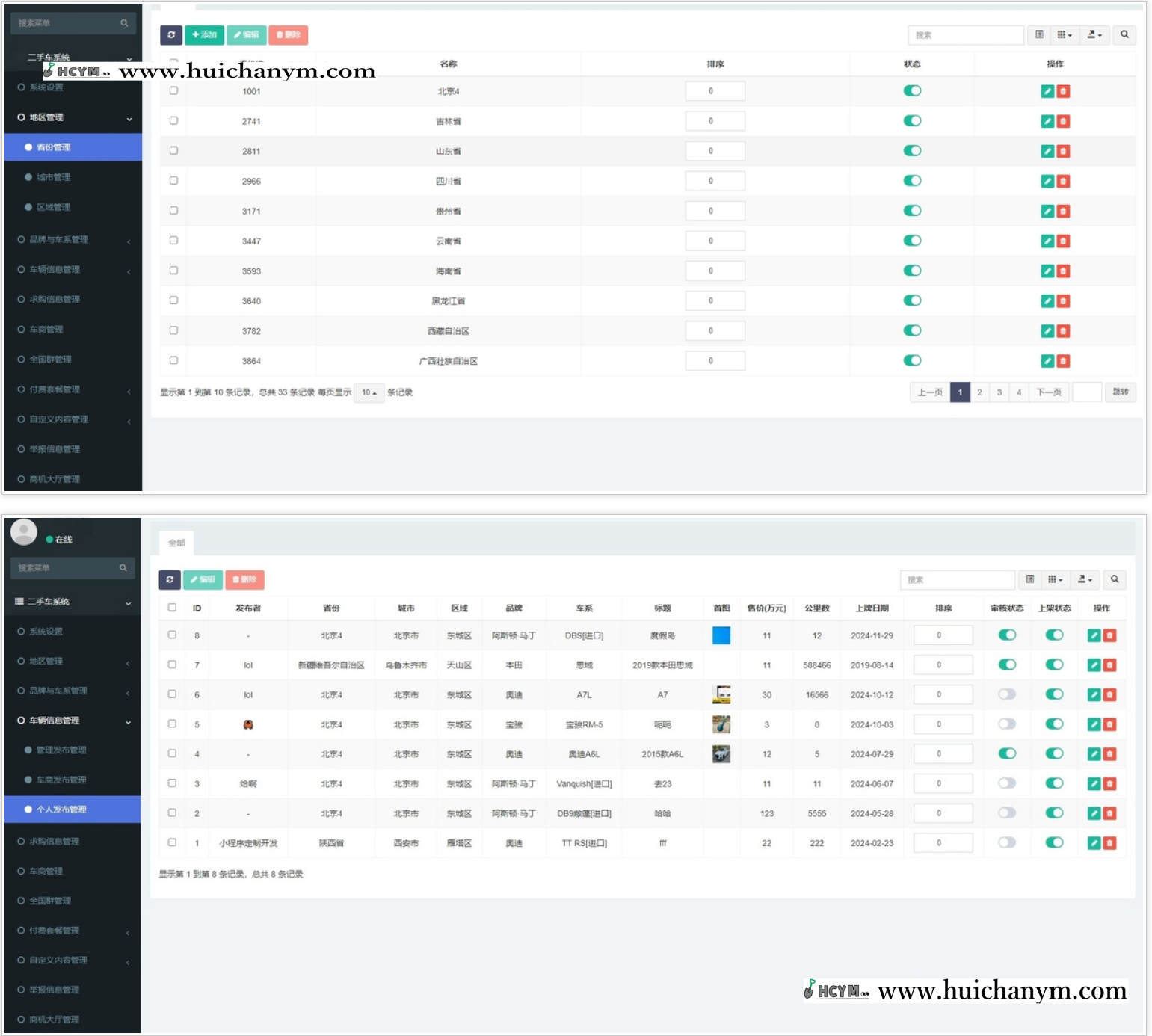
Task: Open the records-per-page dropdown showing 10
Action: 369,392
